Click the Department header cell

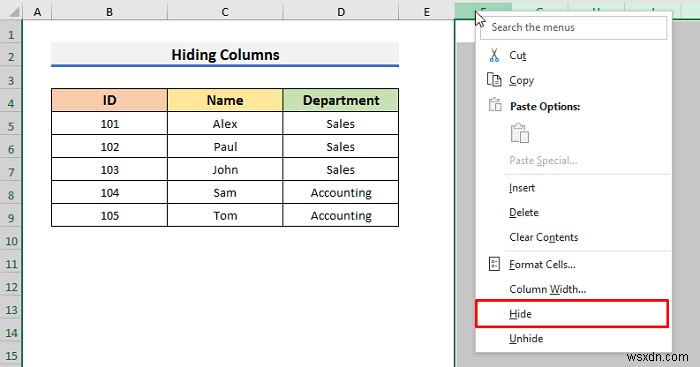pos(341,100)
